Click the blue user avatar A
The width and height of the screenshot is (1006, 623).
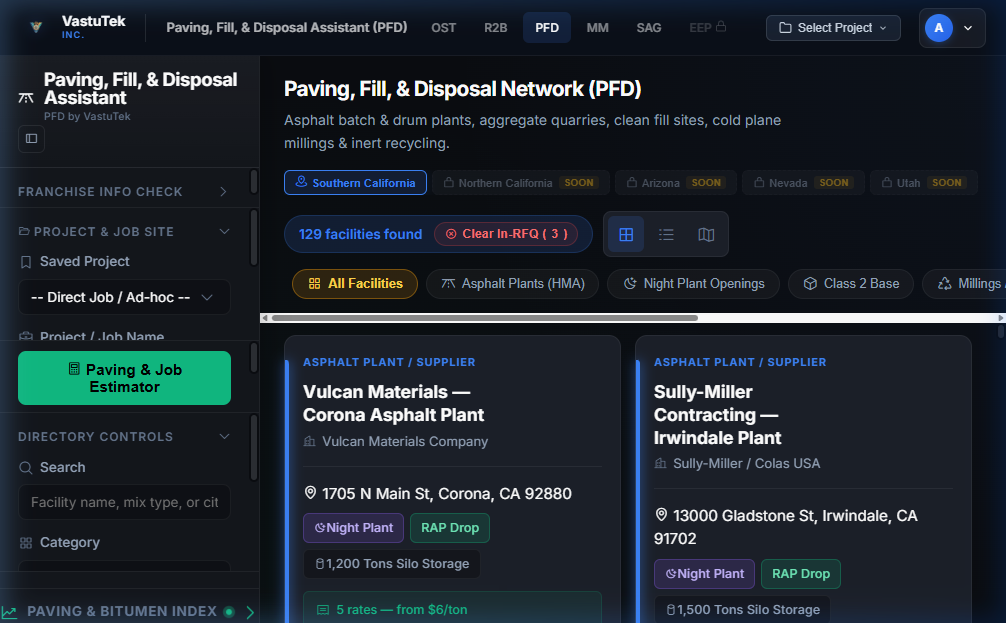pos(939,28)
